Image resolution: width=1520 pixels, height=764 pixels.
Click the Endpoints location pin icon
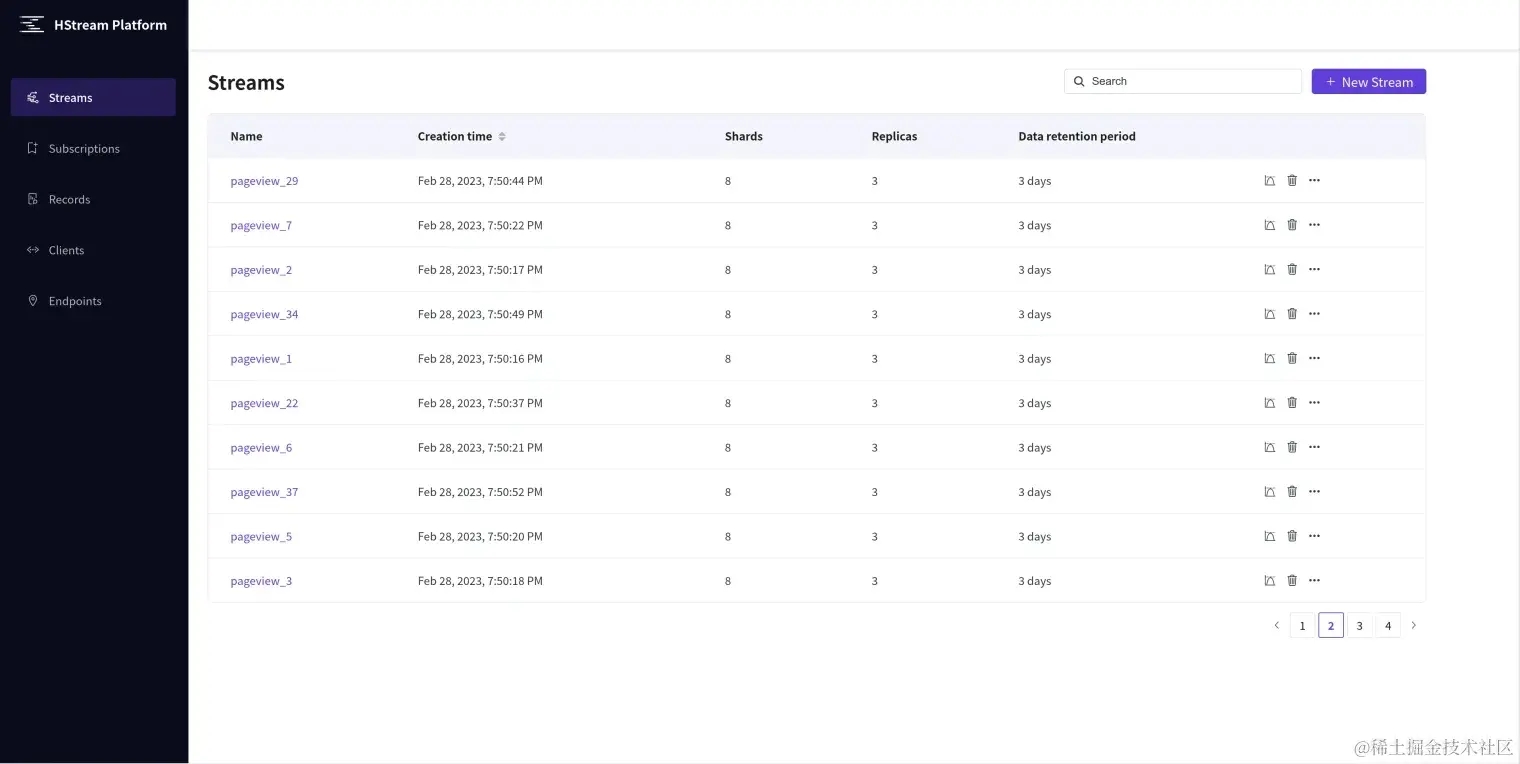(33, 300)
